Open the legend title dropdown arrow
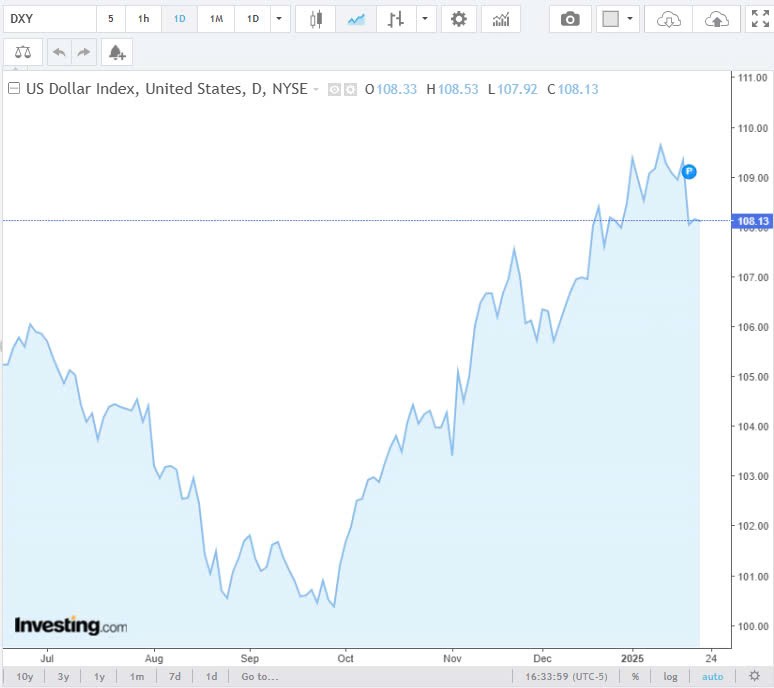 (316, 89)
